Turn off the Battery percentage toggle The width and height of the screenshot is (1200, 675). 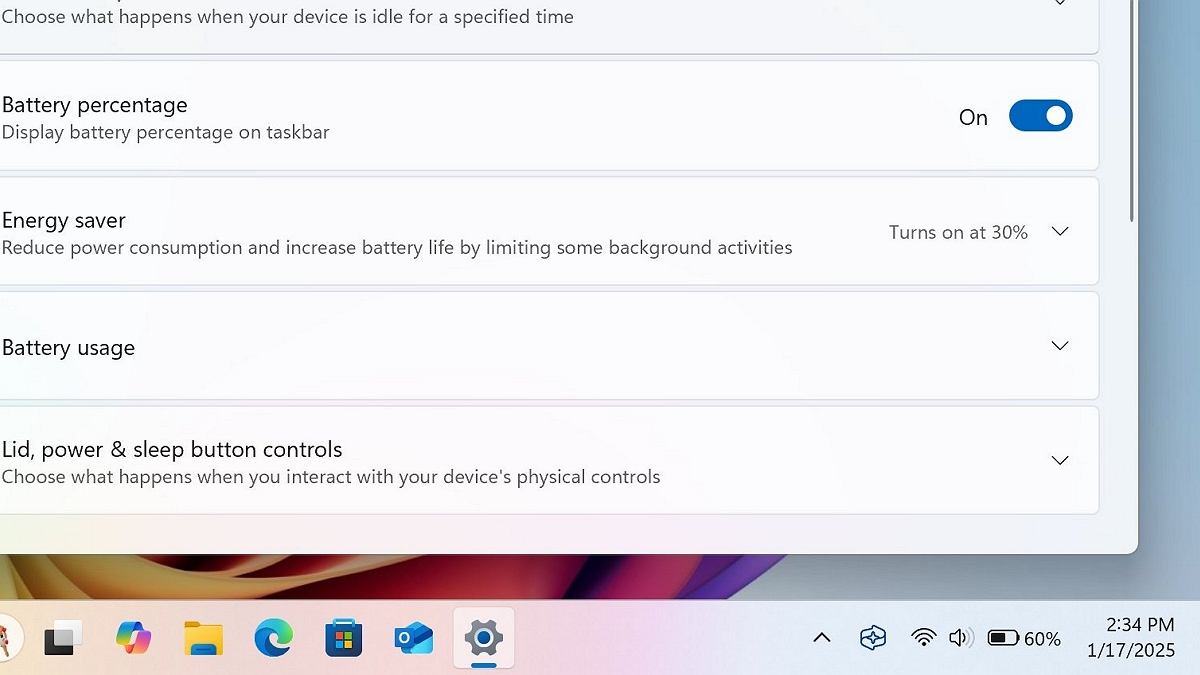point(1040,116)
